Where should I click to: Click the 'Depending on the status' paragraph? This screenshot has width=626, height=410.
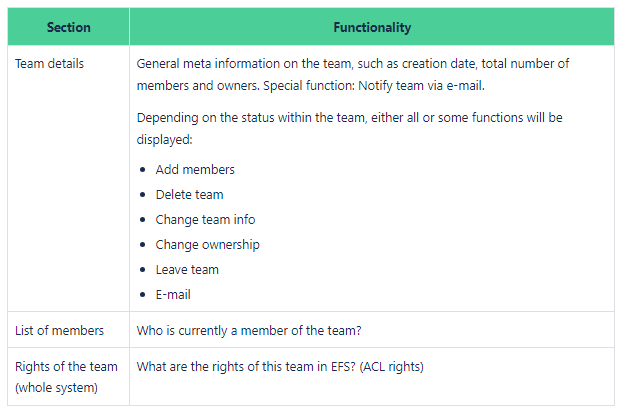click(349, 129)
